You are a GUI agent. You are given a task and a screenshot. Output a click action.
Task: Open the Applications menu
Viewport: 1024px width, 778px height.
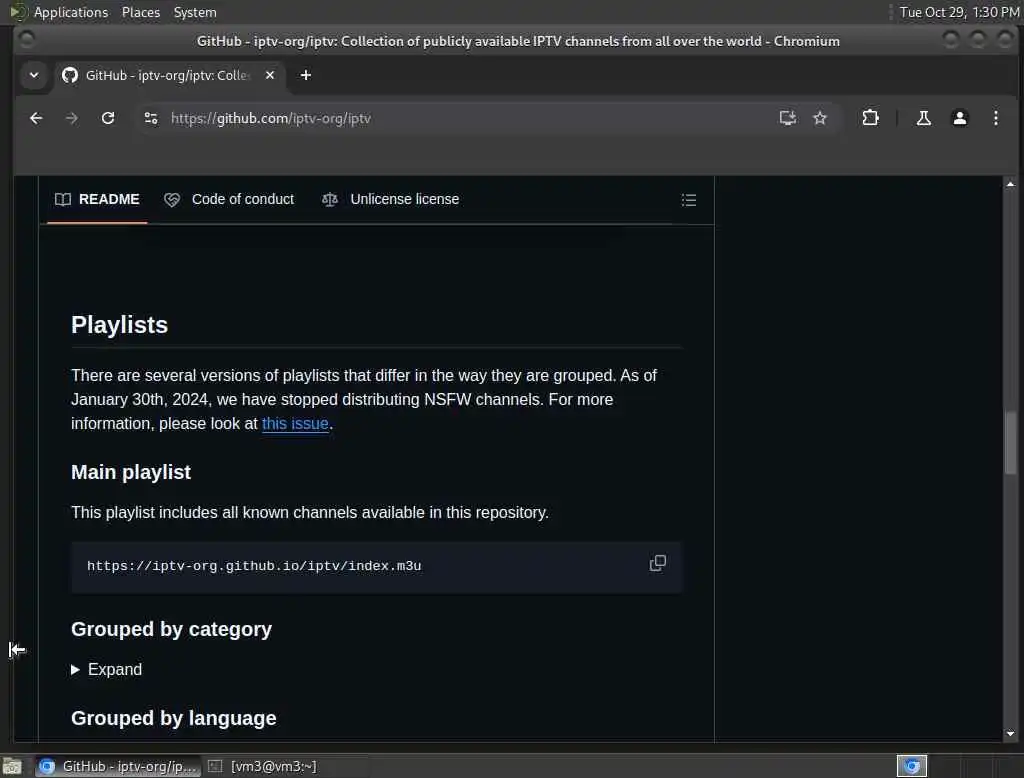pos(71,12)
